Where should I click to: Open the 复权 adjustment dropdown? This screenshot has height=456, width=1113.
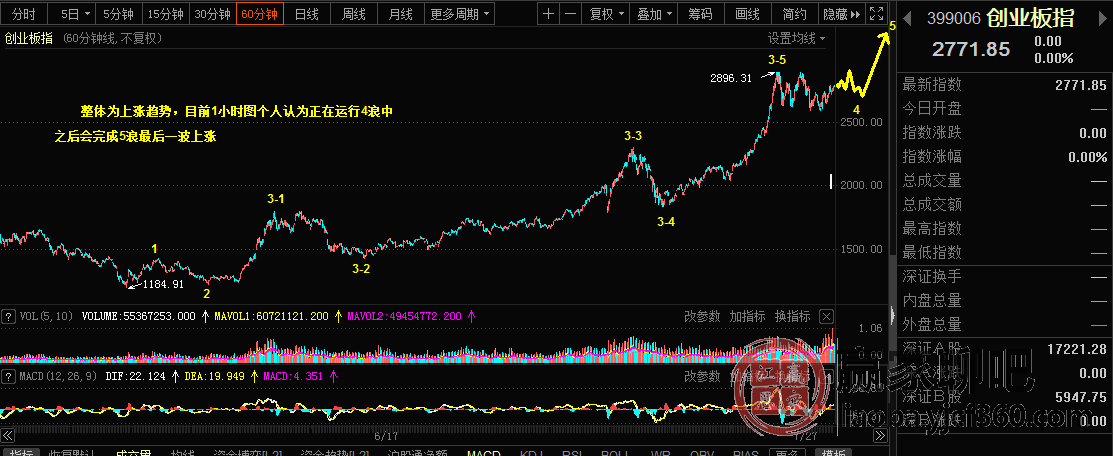click(x=606, y=13)
